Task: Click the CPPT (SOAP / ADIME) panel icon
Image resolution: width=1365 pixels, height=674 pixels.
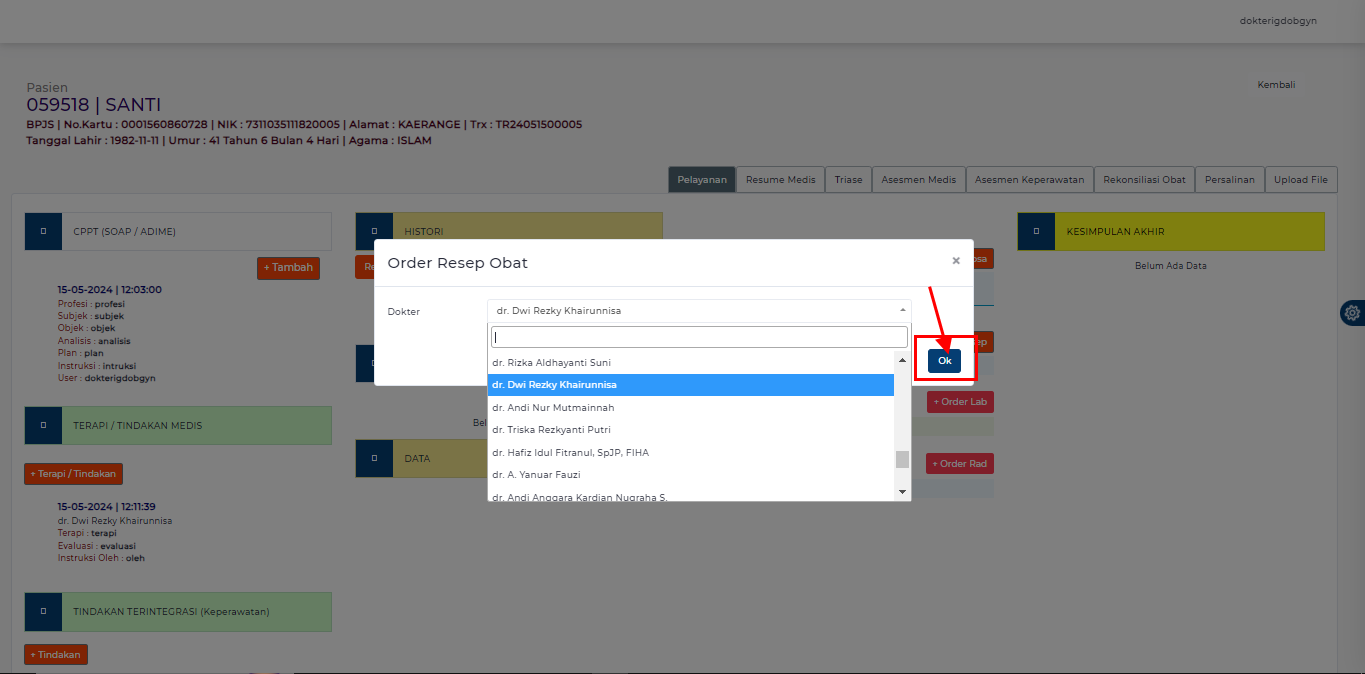Action: 43,231
